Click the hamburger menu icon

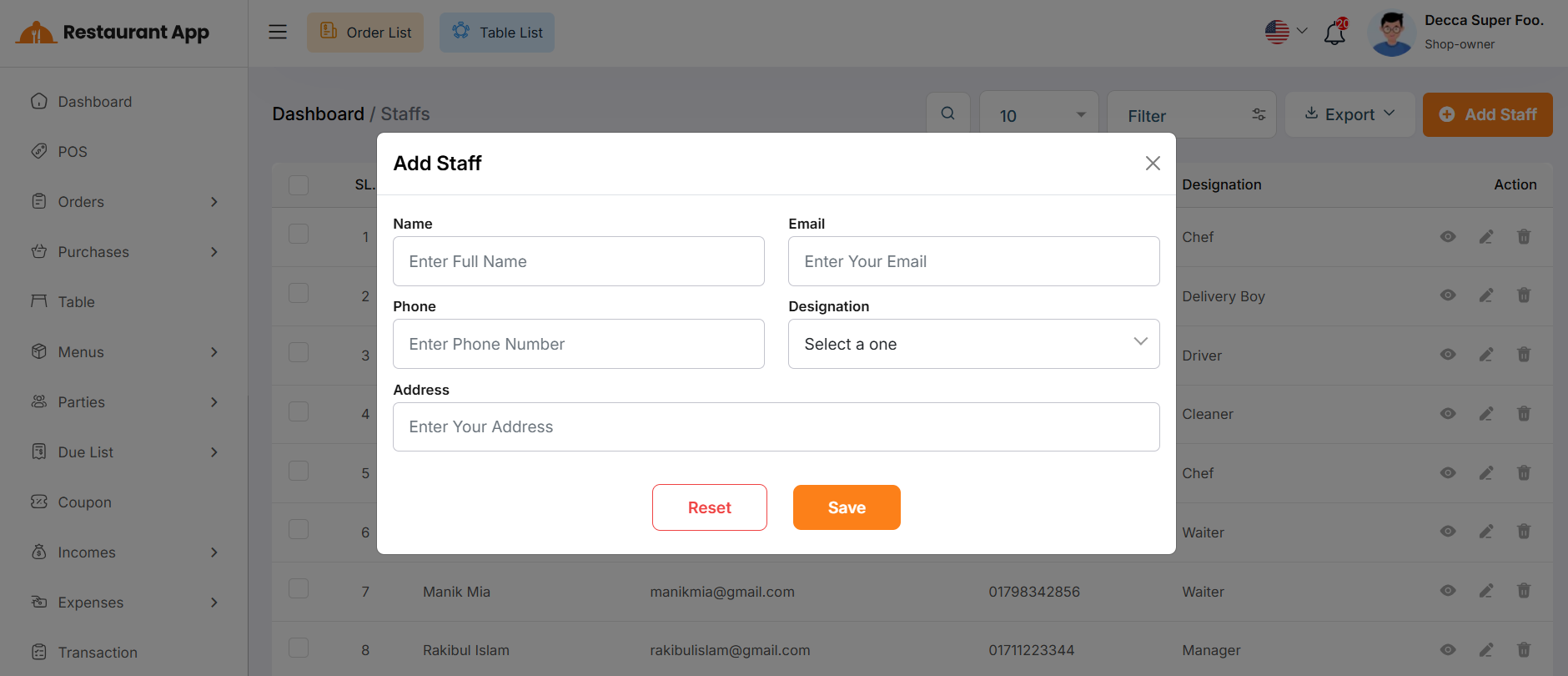coord(278,32)
